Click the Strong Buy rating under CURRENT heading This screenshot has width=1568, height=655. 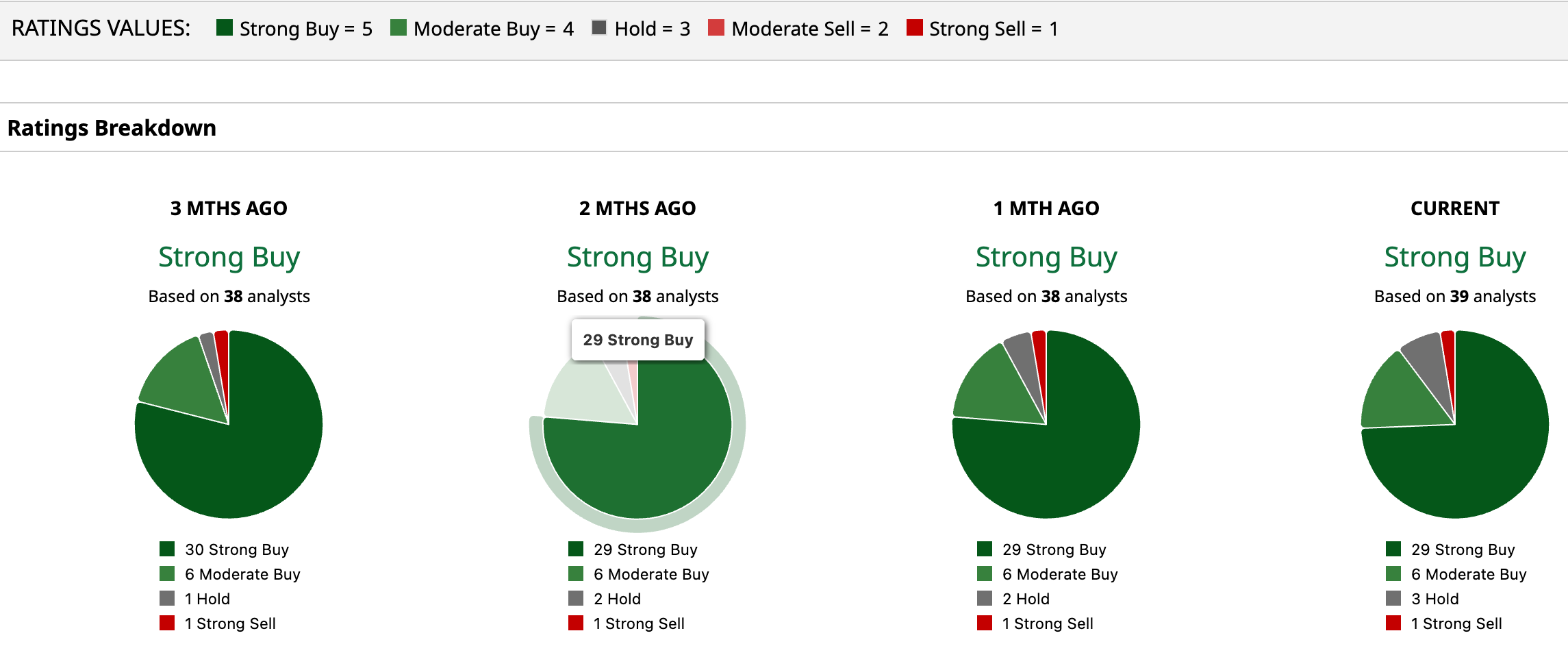pyautogui.click(x=1454, y=258)
